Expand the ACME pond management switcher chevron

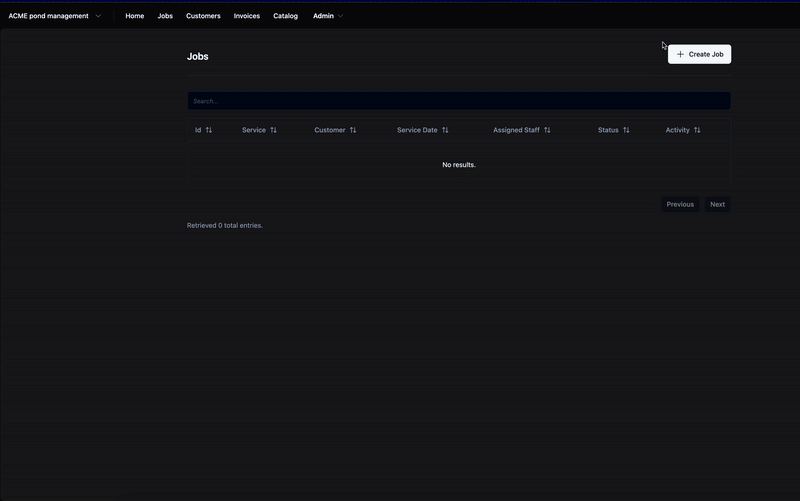click(98, 16)
